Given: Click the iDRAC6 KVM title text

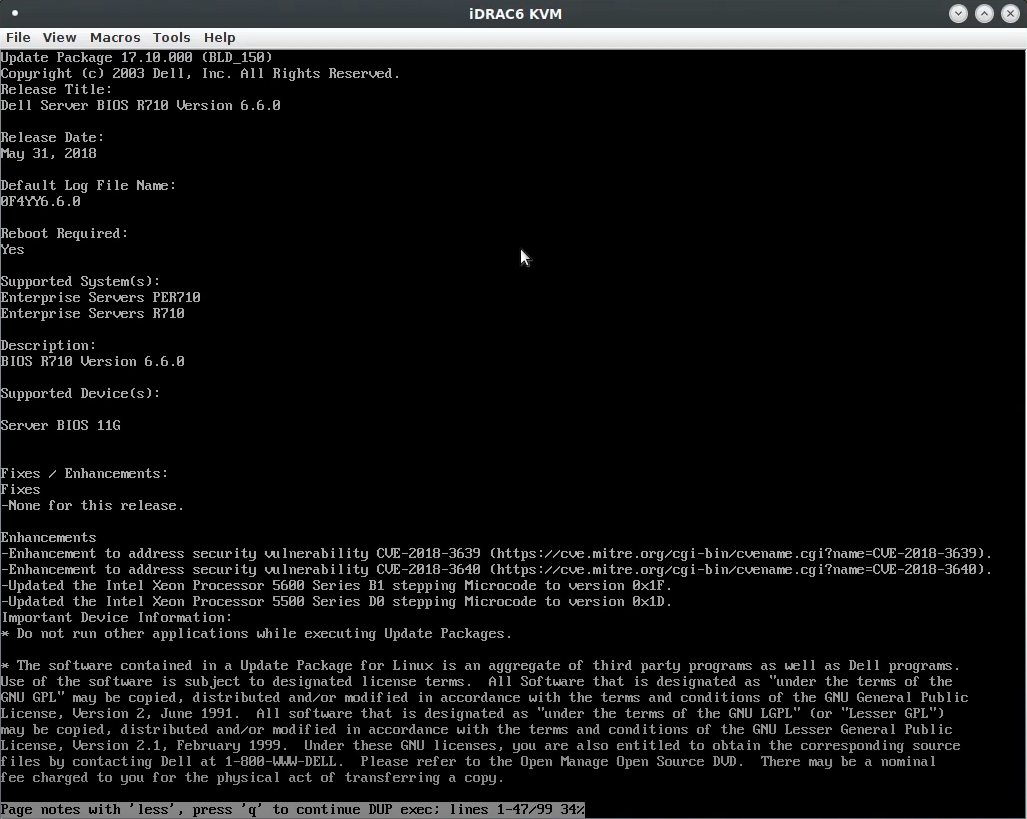Looking at the screenshot, I should click(515, 14).
